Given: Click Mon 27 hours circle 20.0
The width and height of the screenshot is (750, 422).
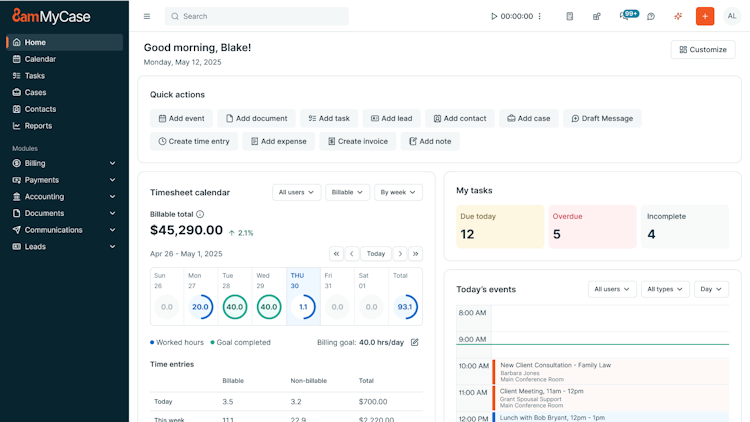Looking at the screenshot, I should (x=200, y=307).
